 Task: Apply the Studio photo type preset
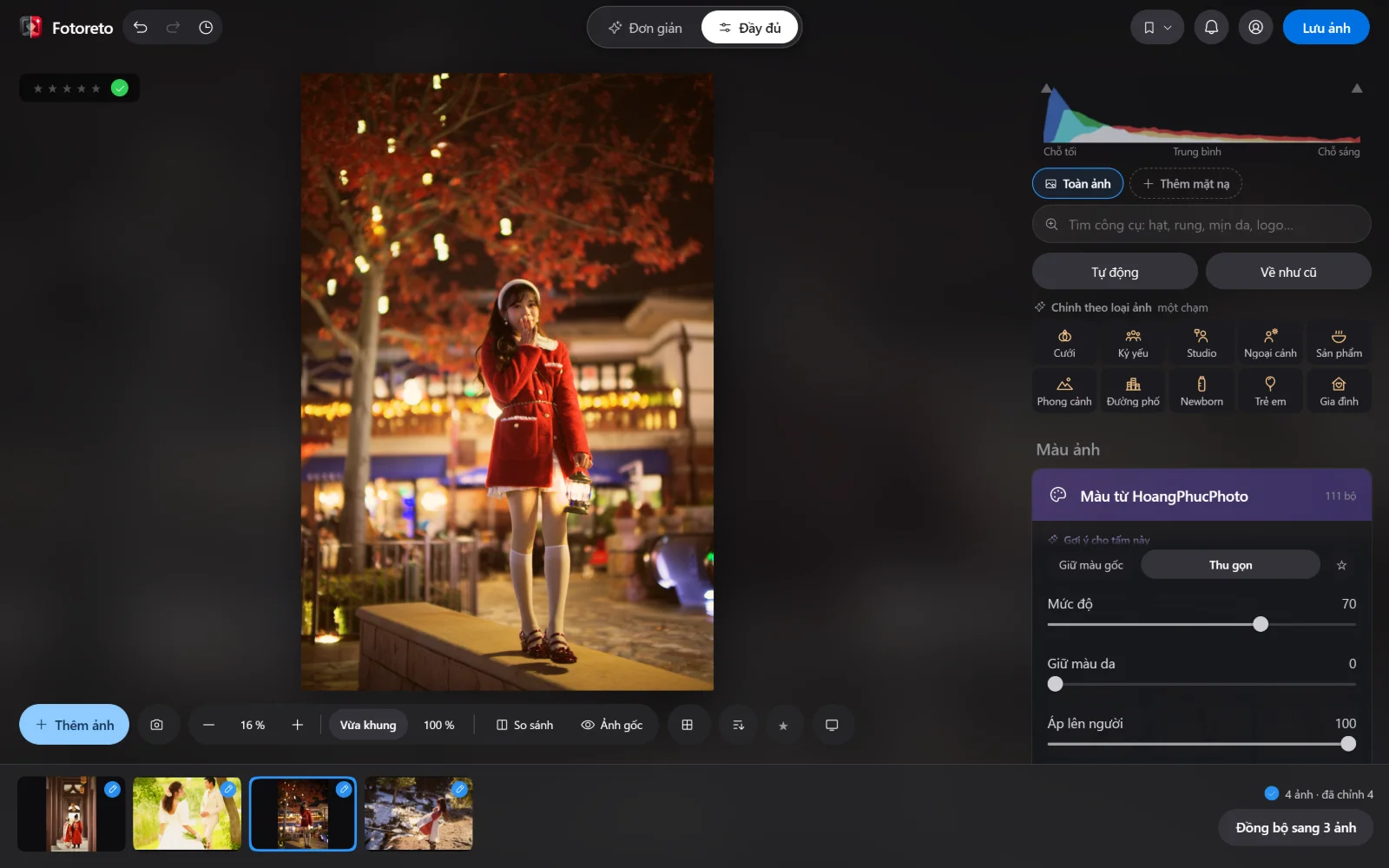tap(1201, 344)
